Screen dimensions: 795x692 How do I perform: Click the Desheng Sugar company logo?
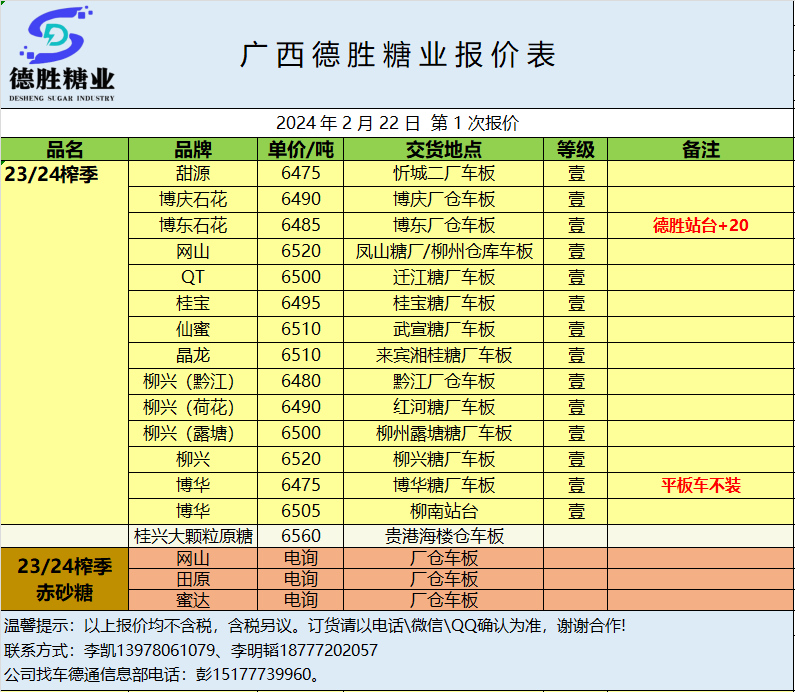coord(62,55)
